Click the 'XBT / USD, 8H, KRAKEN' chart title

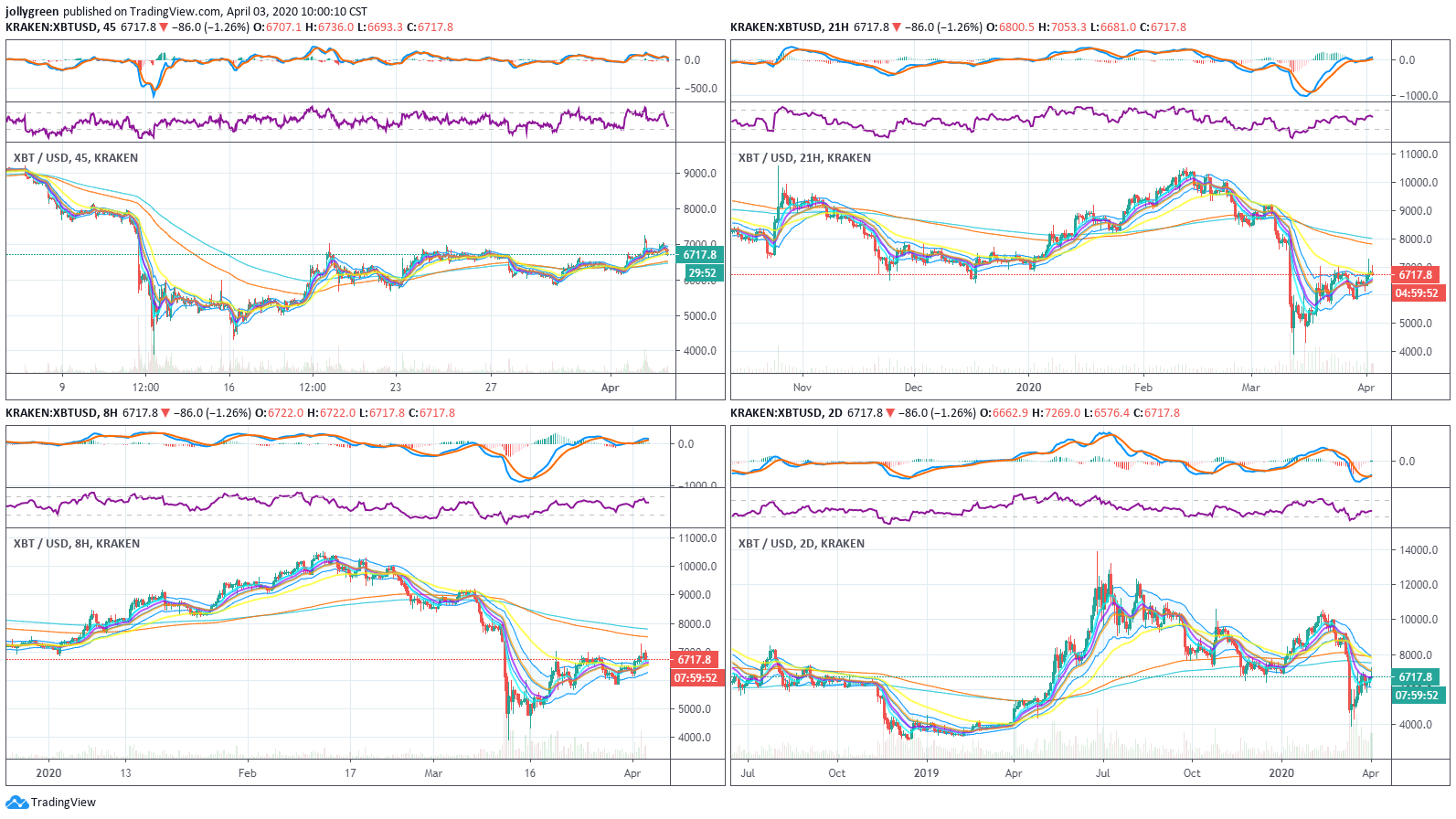click(x=77, y=544)
